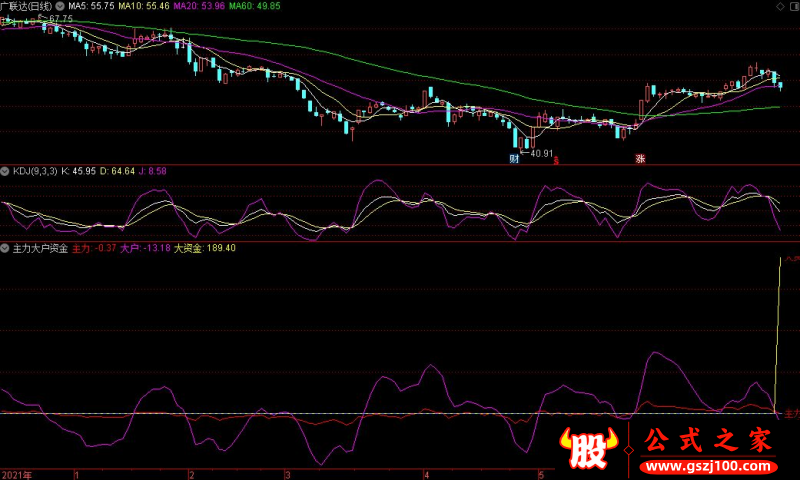The height and width of the screenshot is (480, 800).
Task: Click the 2021年 time axis label
Action: click(17, 475)
